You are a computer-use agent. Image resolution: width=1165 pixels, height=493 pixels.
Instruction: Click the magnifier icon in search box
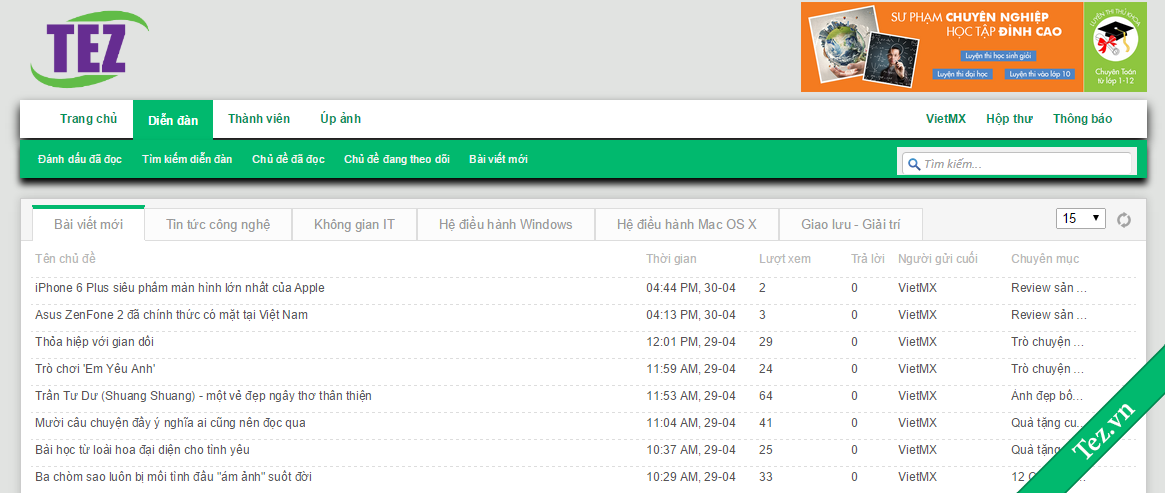tap(912, 164)
